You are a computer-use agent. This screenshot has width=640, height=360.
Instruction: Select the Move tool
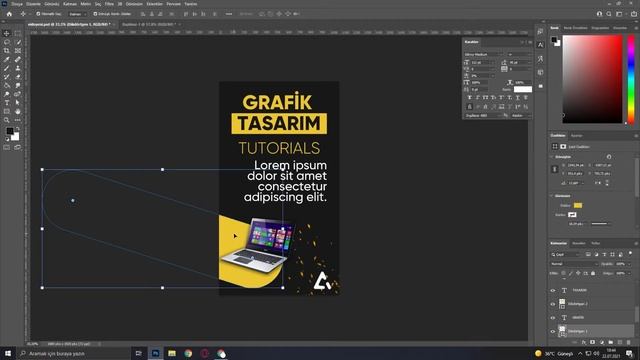pos(7,33)
